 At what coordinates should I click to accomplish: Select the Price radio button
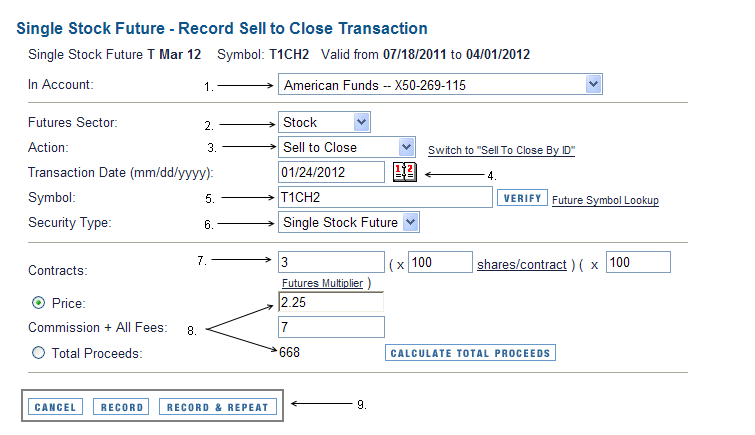point(38,303)
